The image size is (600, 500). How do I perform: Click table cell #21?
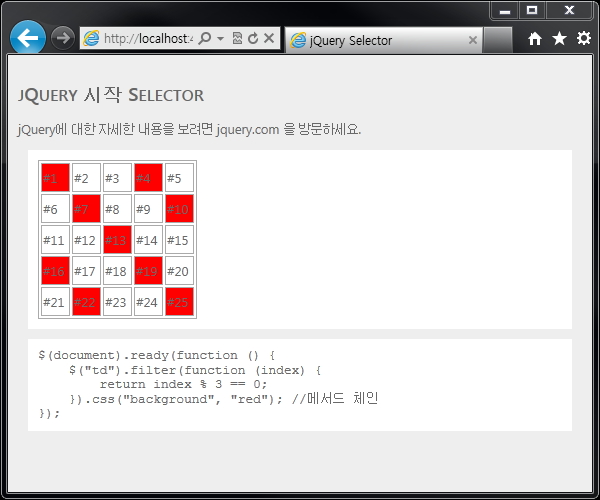[x=55, y=301]
